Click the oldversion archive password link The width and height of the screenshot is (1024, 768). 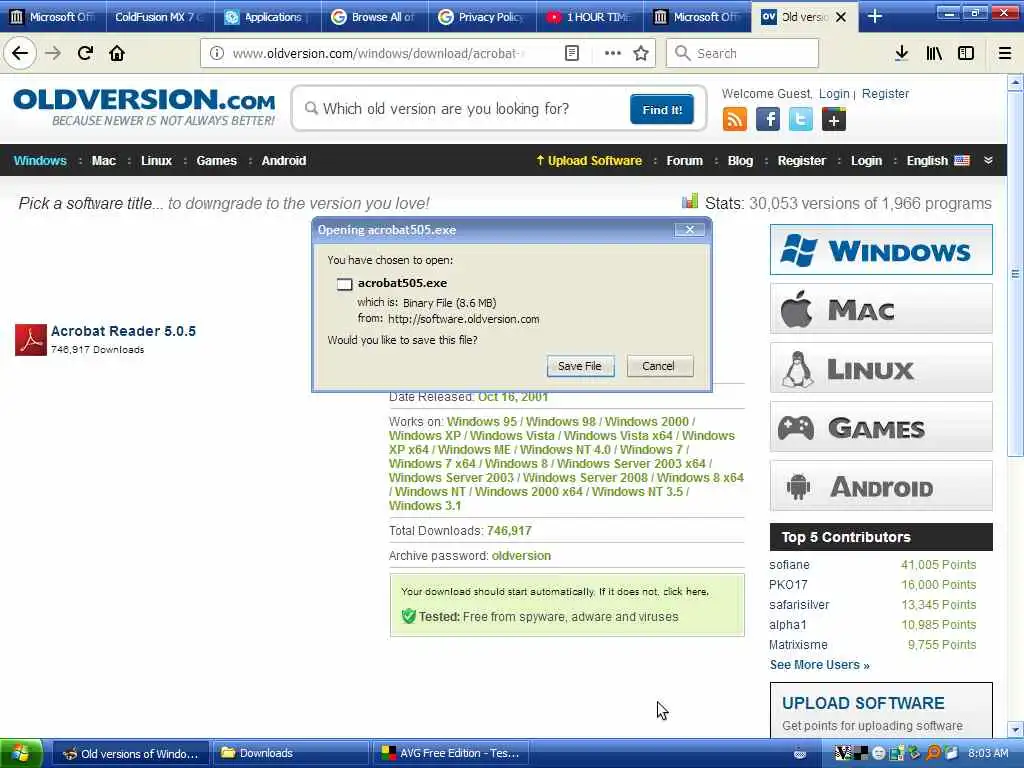521,556
